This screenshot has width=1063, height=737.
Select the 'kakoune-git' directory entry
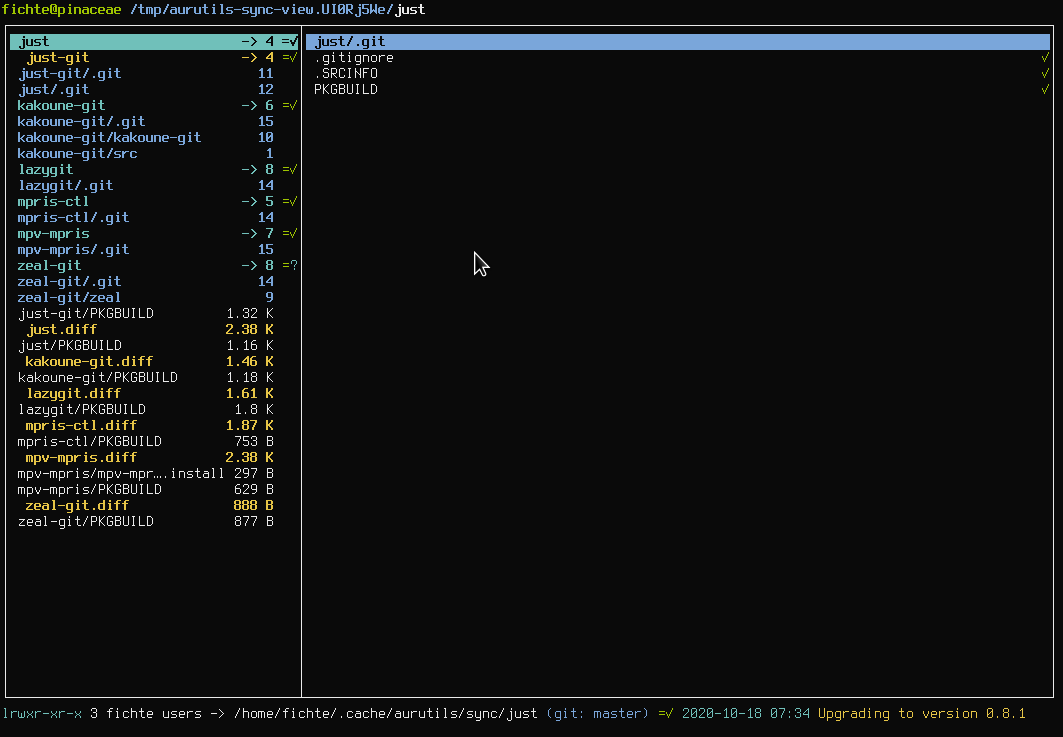click(x=154, y=106)
